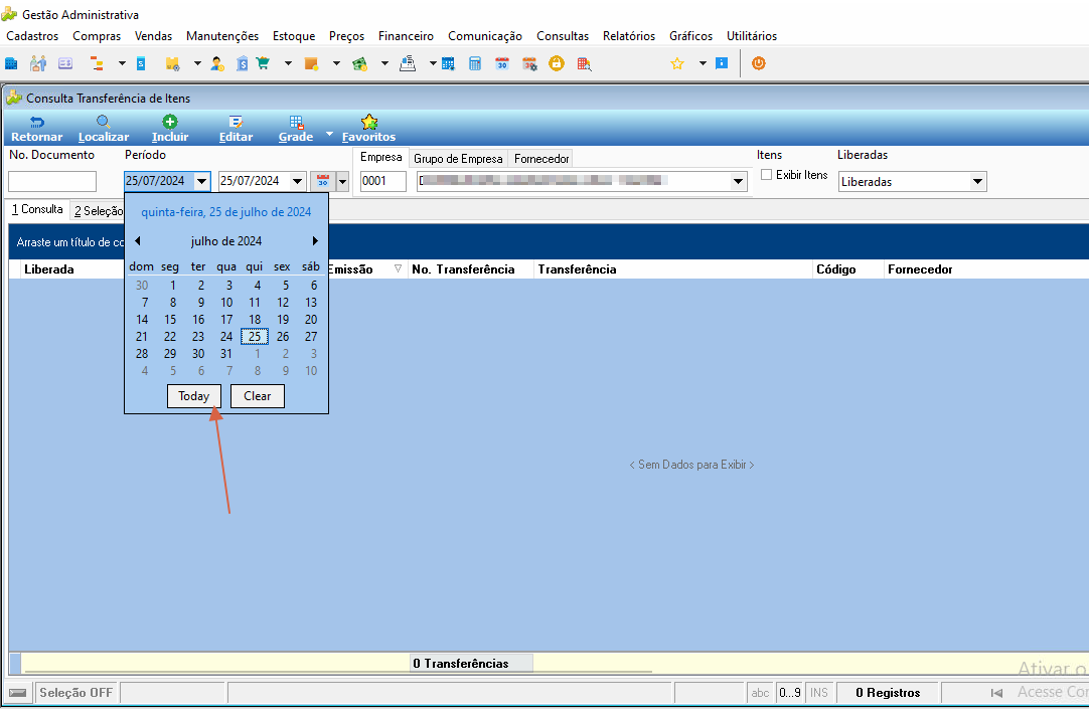Viewport: 1090px width, 709px height.
Task: Select day 18 in the July calendar
Action: click(x=254, y=320)
